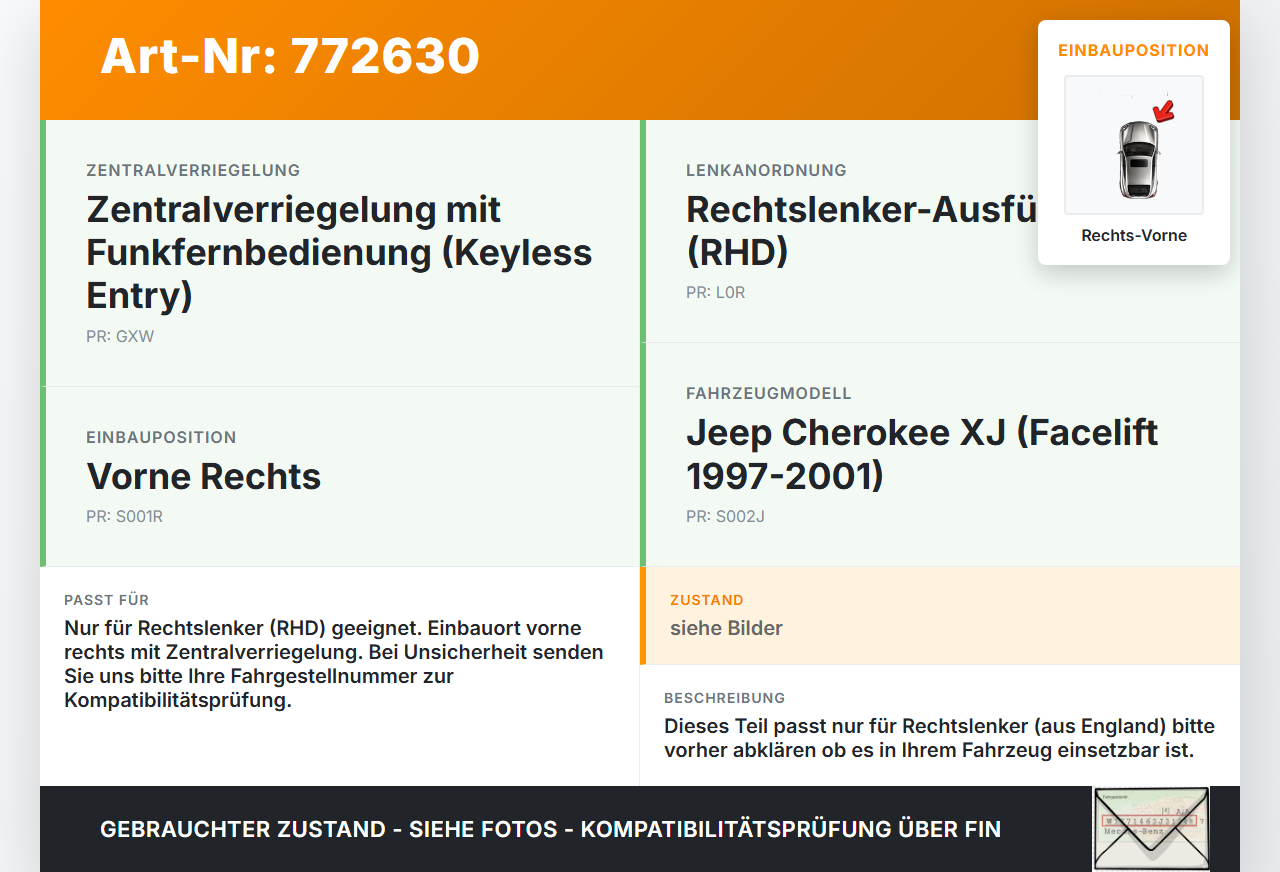Viewport: 1280px width, 872px height.
Task: Click the Vorne Rechts value
Action: (204, 476)
